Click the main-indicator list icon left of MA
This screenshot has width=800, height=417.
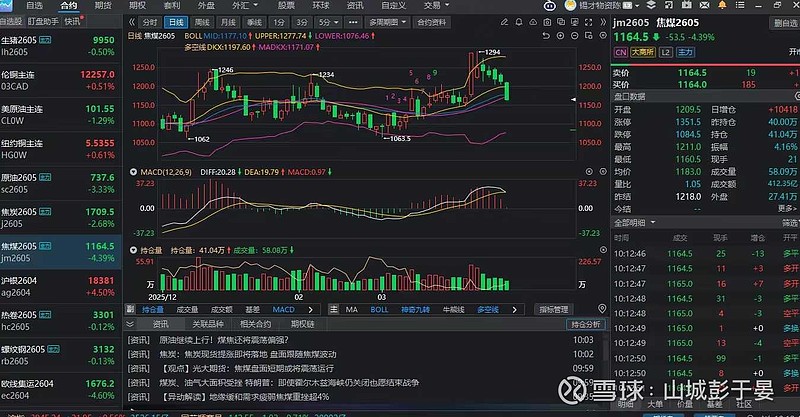point(334,309)
